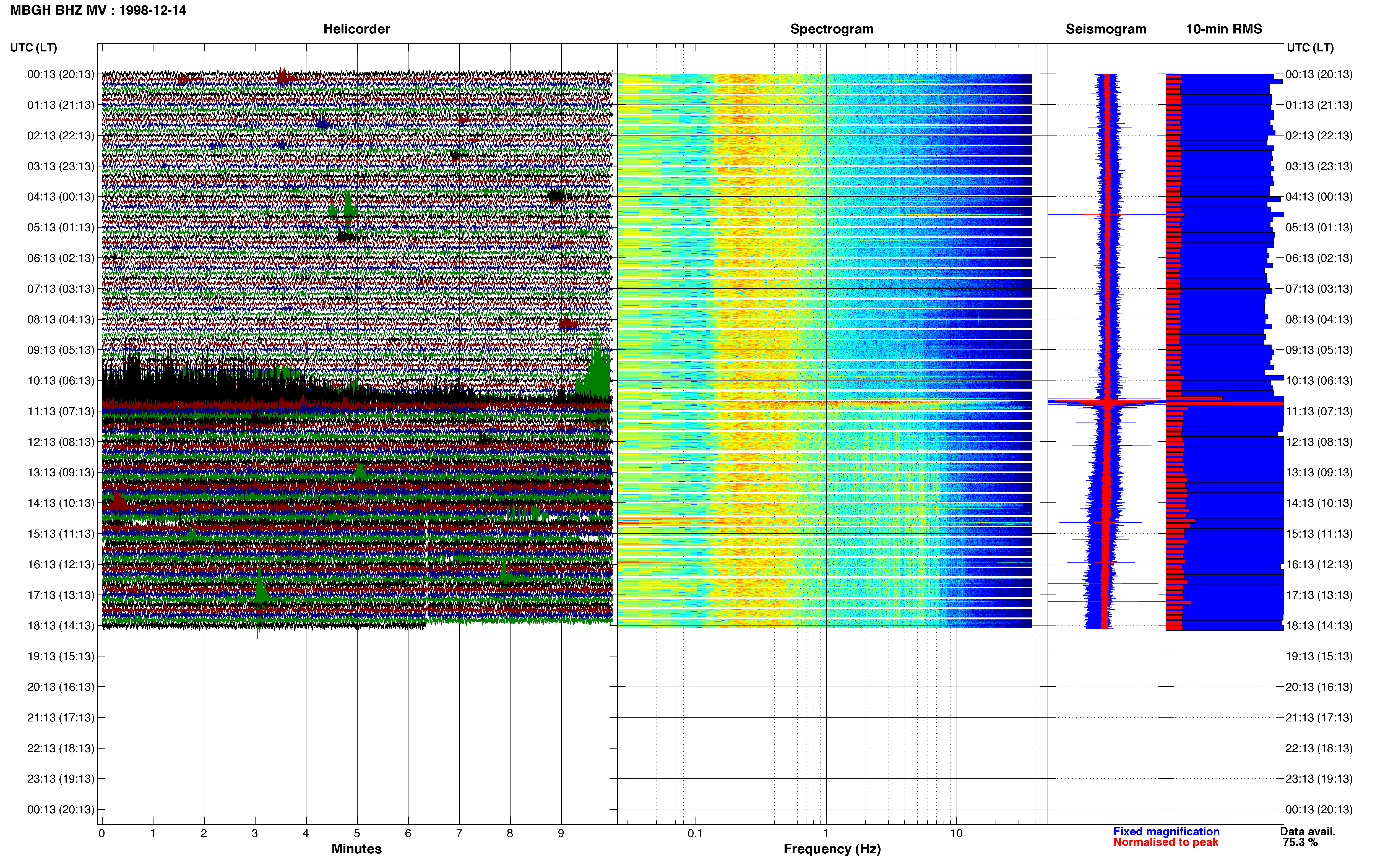
Task: Click the 10 tick on the frequency axis
Action: click(x=956, y=833)
